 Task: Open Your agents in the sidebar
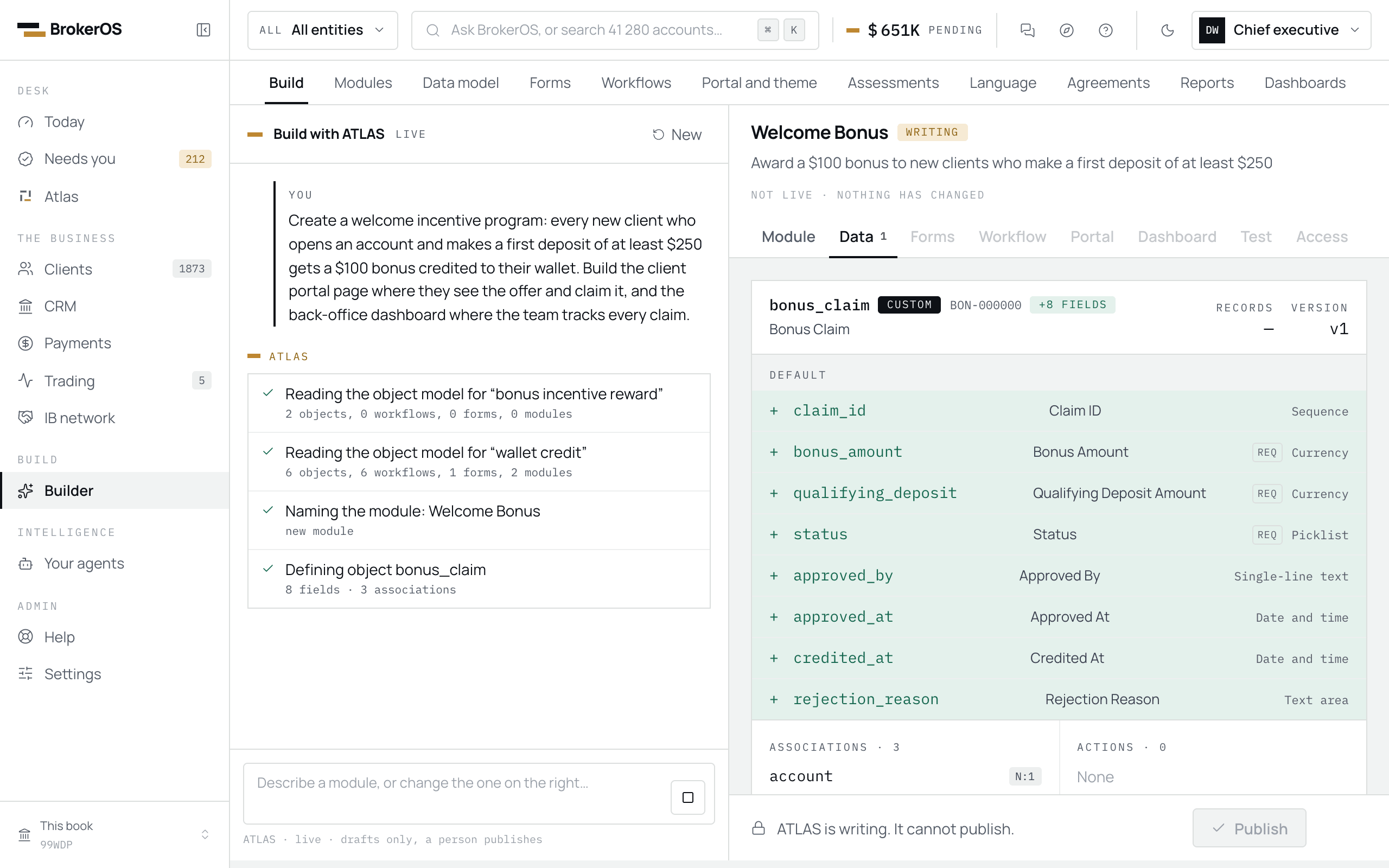(115, 563)
